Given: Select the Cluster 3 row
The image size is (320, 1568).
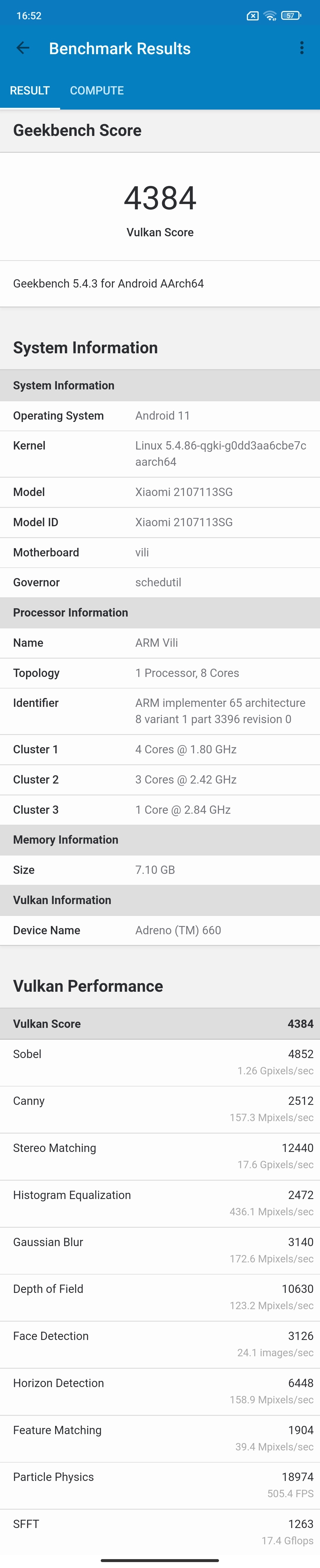Looking at the screenshot, I should tap(160, 810).
